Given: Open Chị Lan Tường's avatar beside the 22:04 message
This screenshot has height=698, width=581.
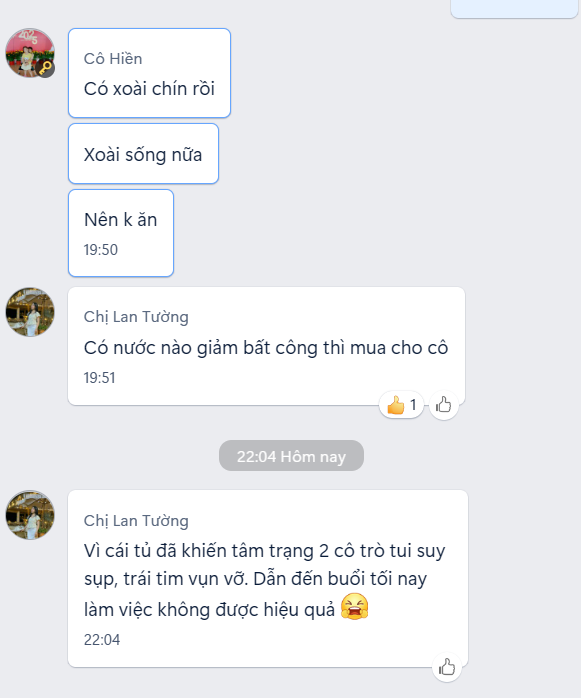Looking at the screenshot, I should point(30,515).
